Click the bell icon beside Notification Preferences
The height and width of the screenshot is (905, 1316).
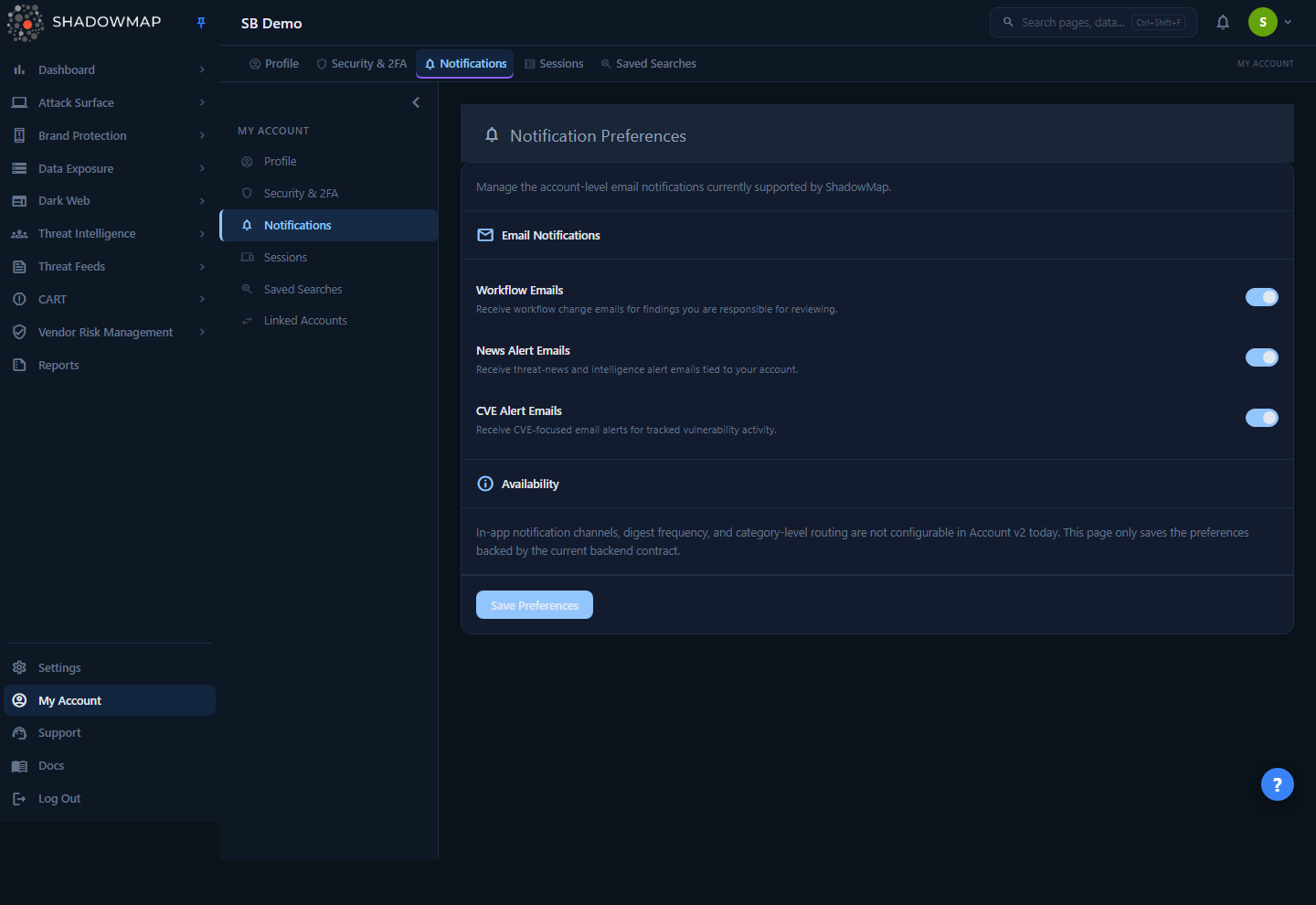(x=492, y=135)
